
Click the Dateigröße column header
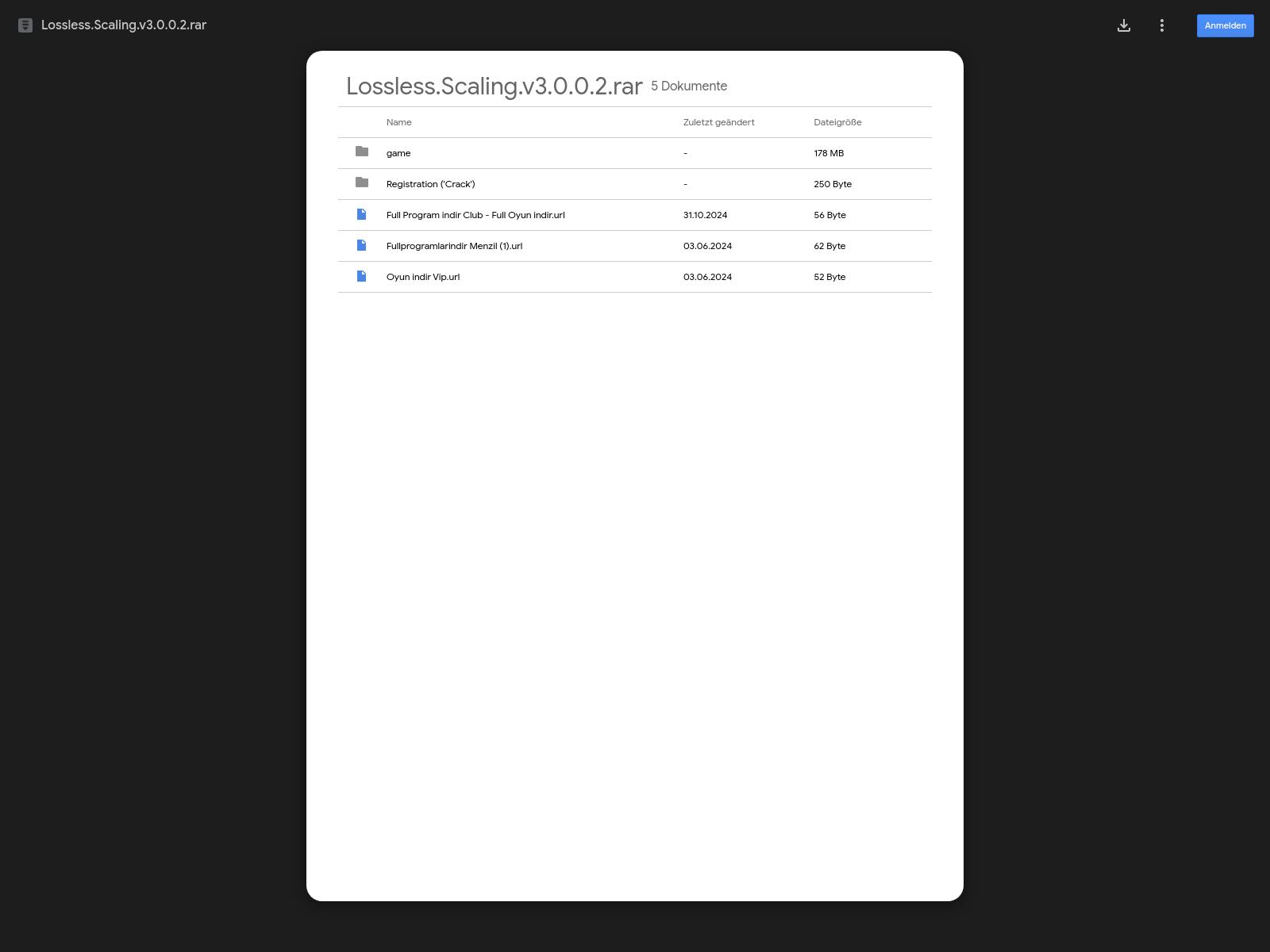[x=837, y=122]
